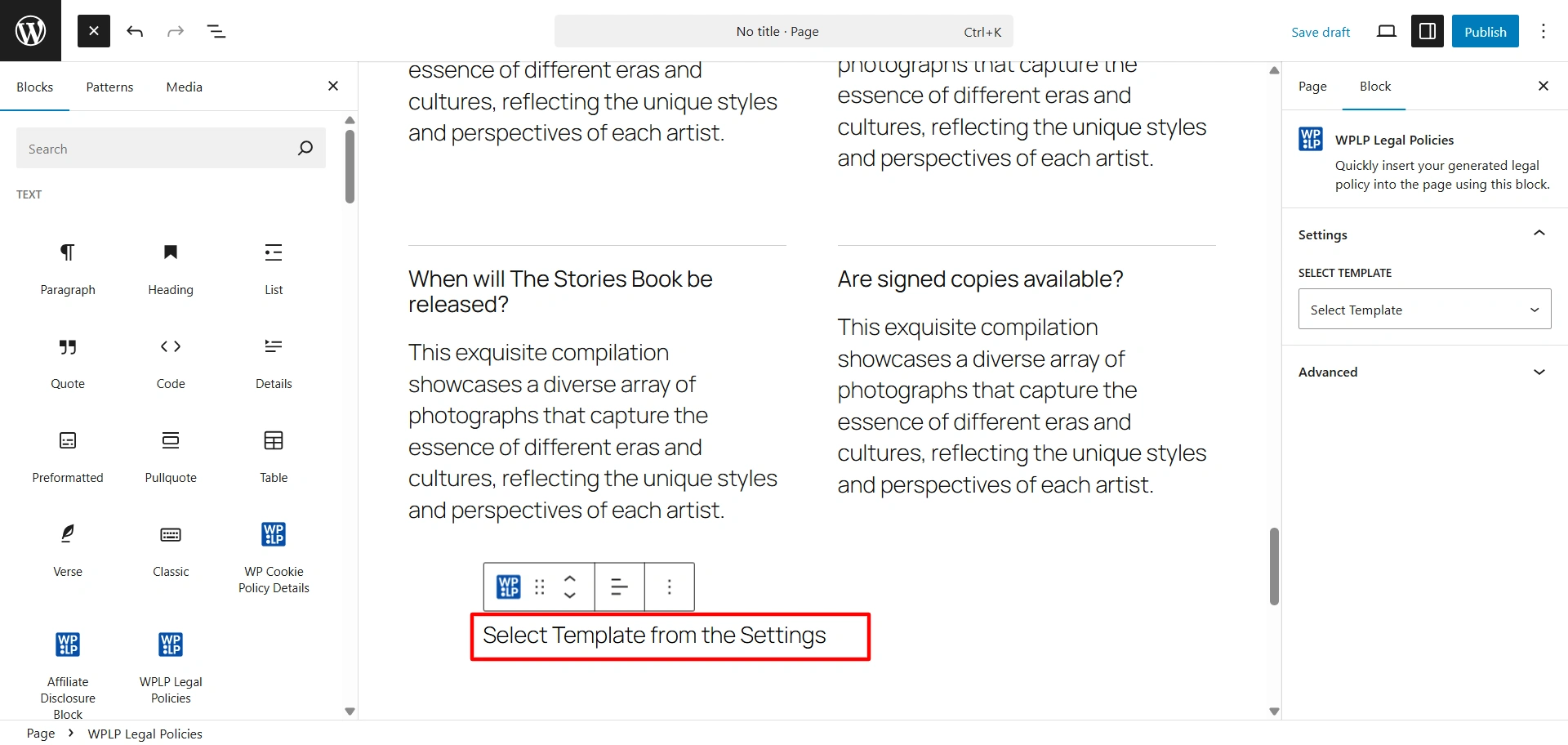Collapse the Settings panel
Viewport: 1568px width, 745px height.
point(1539,234)
